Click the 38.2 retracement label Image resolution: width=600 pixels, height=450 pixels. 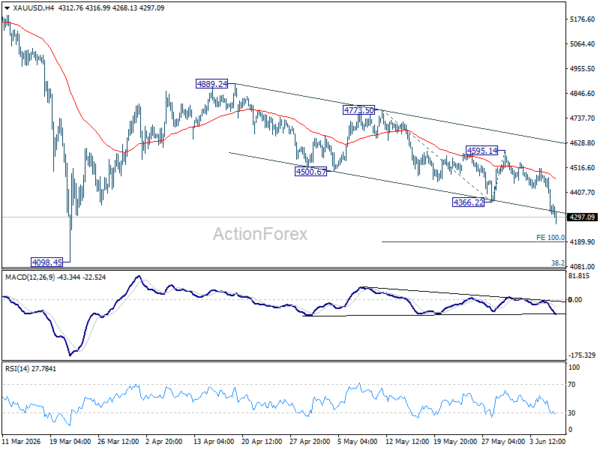click(558, 263)
